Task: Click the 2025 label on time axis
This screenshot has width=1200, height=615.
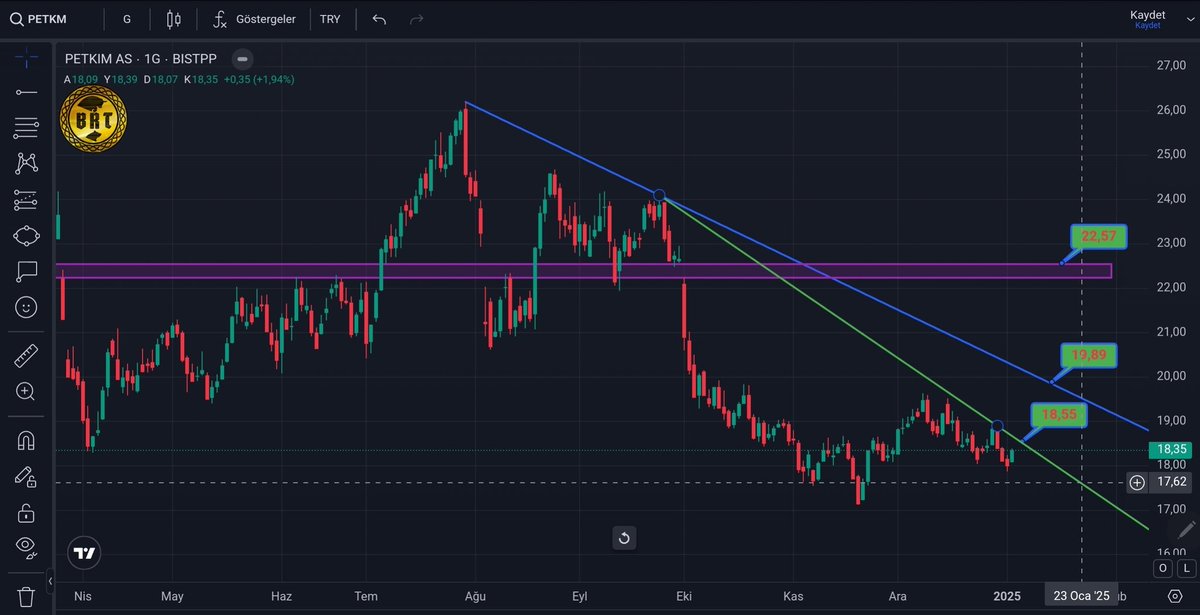Action: tap(1007, 596)
